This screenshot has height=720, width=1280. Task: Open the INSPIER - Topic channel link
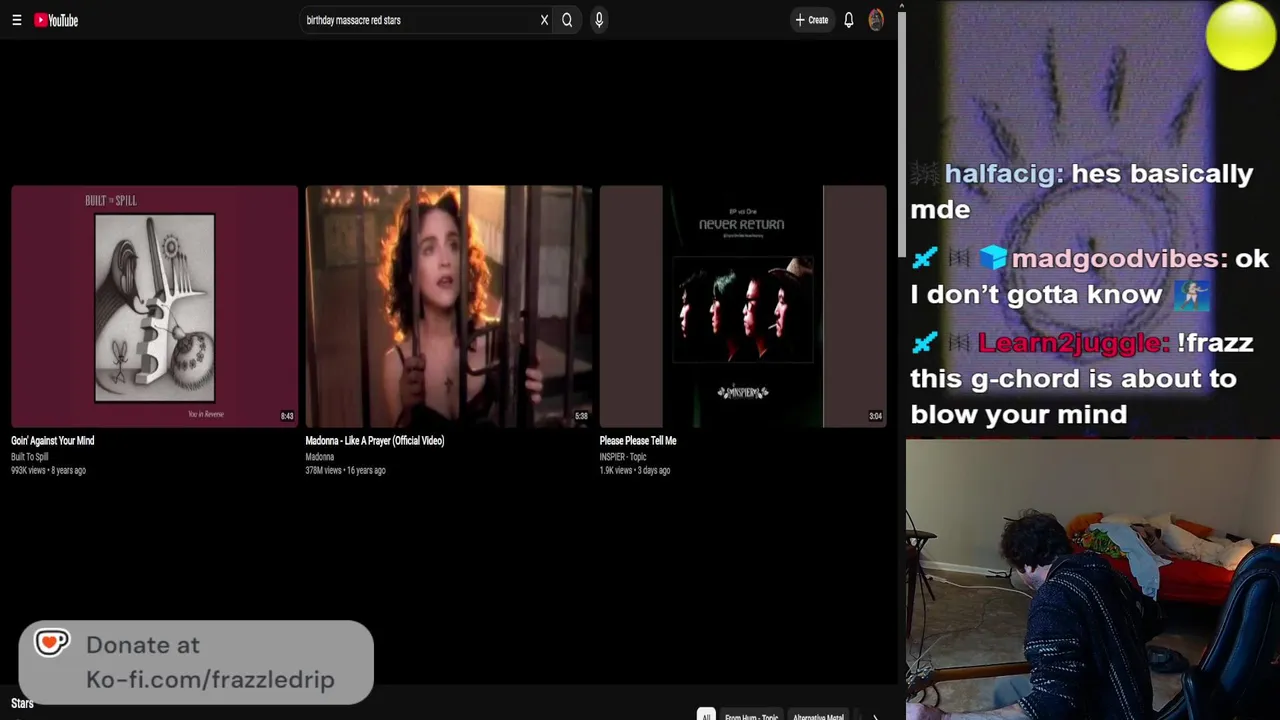pyautogui.click(x=623, y=457)
